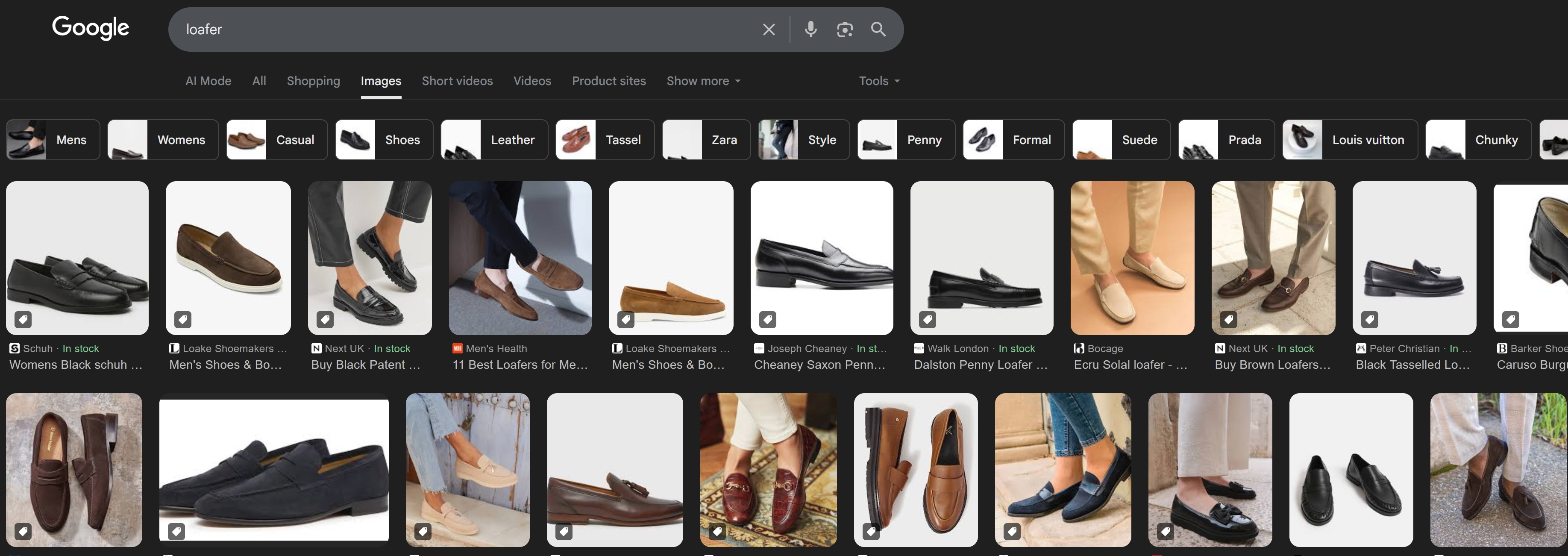Open Black Tasselled Loafer result link
1568x556 pixels.
(1413, 365)
